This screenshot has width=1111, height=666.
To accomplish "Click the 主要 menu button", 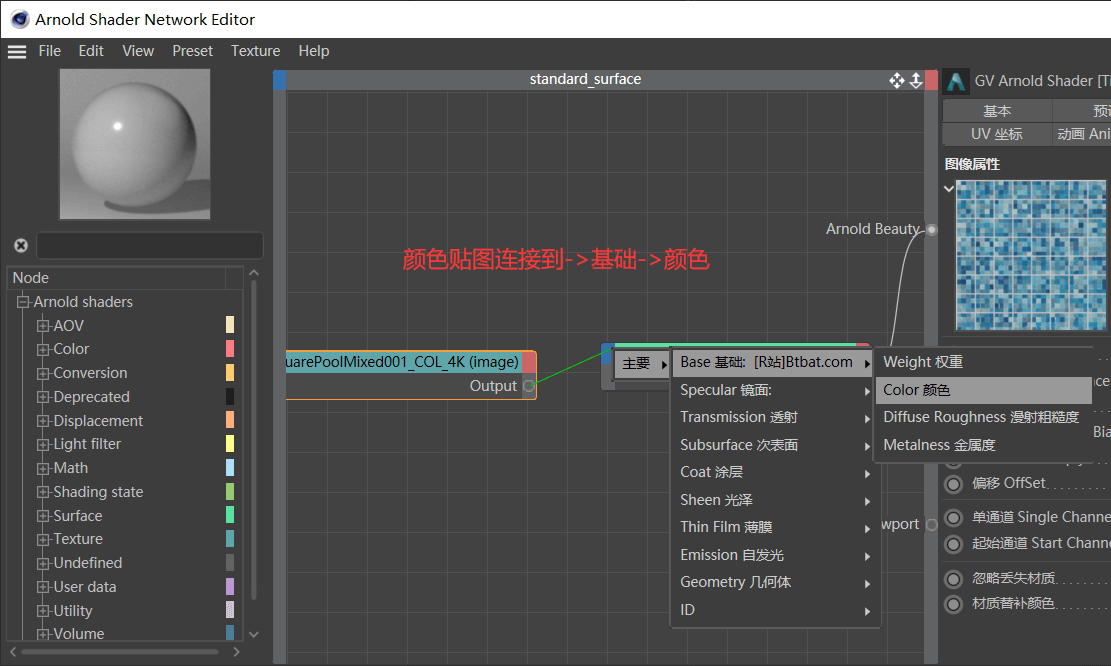I will (x=642, y=363).
